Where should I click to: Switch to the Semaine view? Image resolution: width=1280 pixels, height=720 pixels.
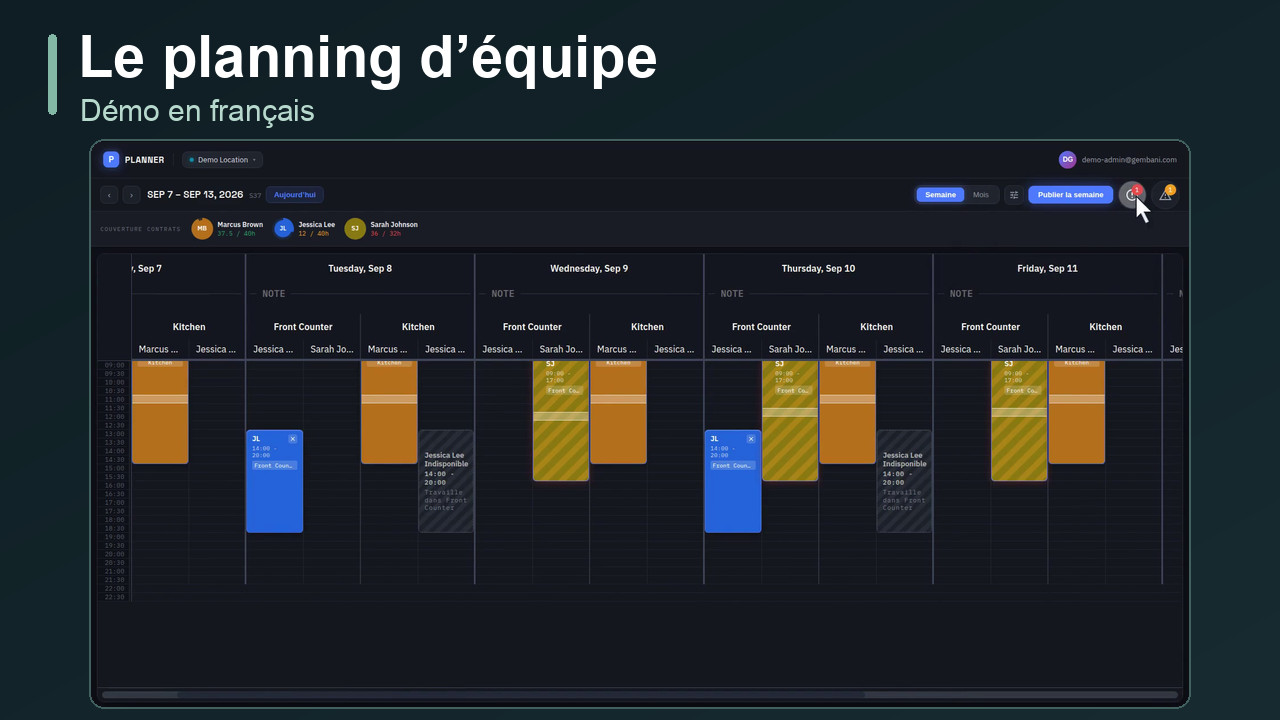tap(940, 195)
